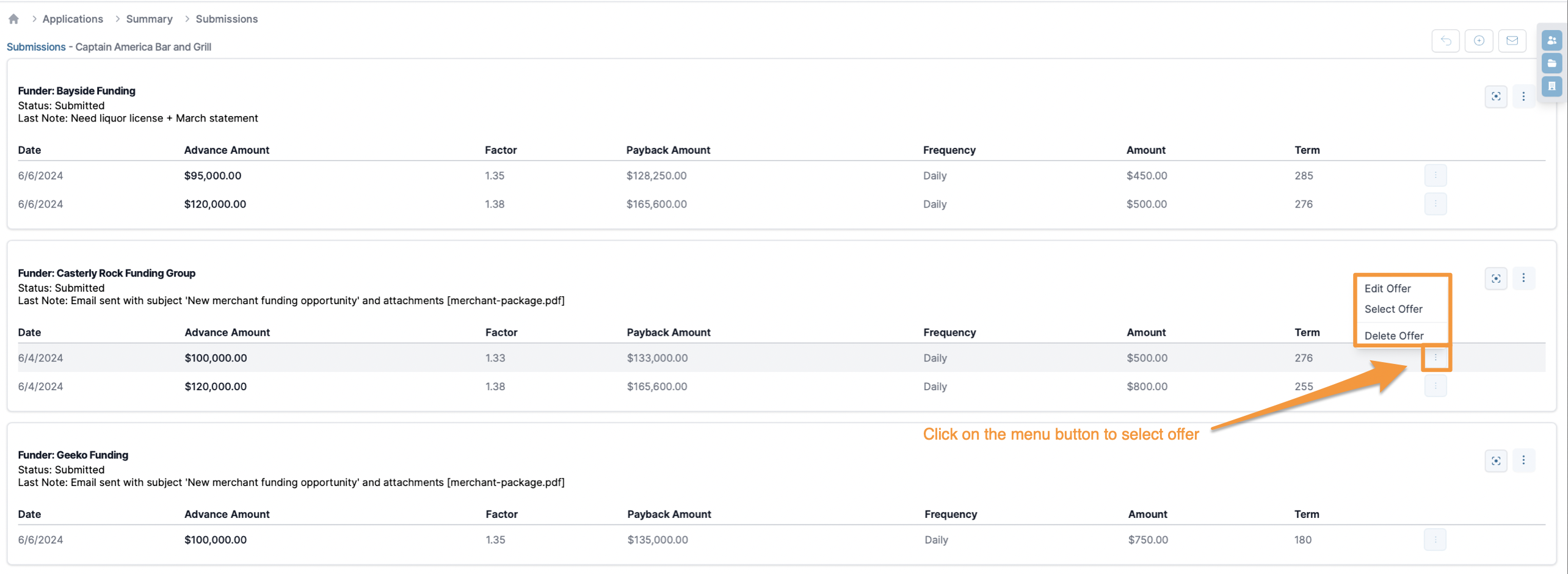This screenshot has width=1568, height=574.
Task: Choose Edit Offer from the context menu
Action: (1387, 289)
